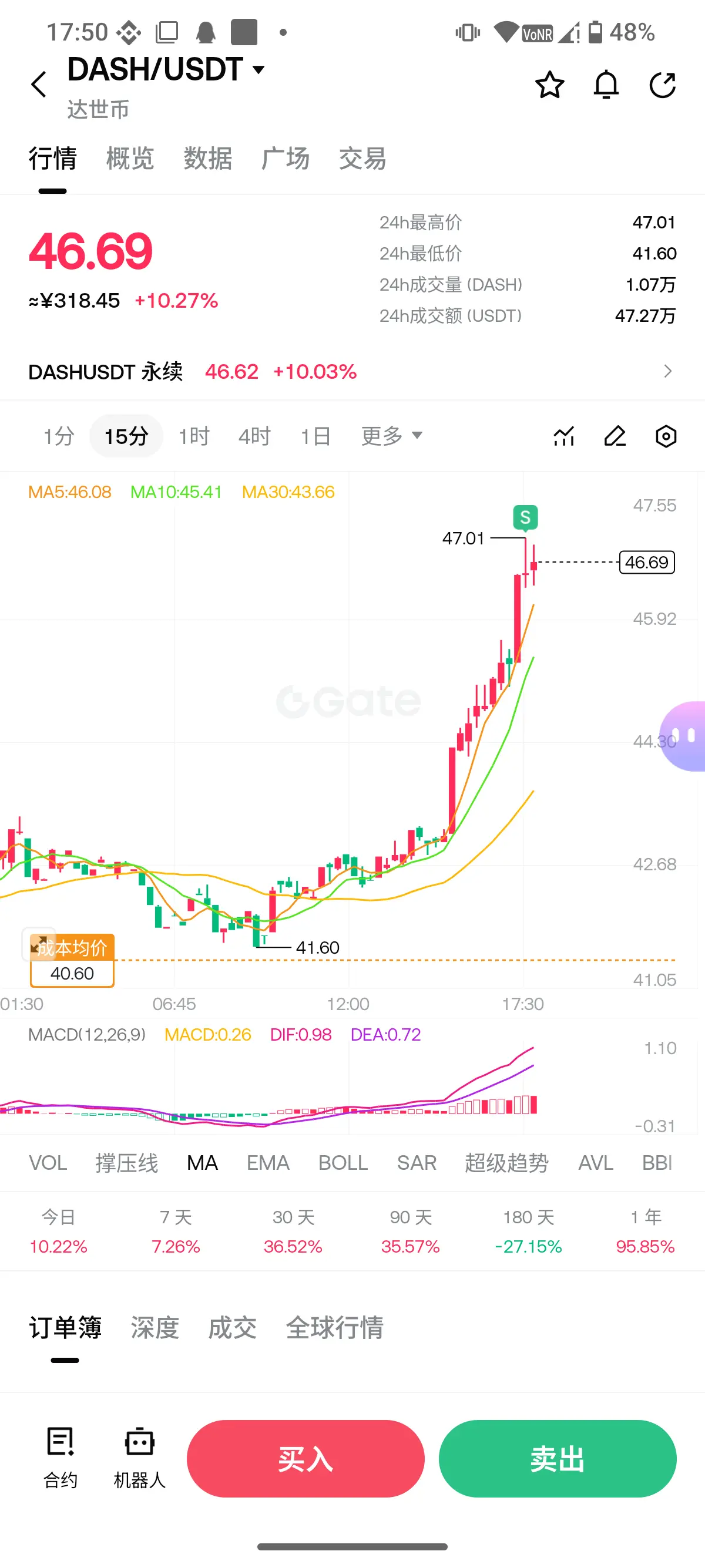
Task: Expand the 更多 timeframe dropdown
Action: point(391,436)
